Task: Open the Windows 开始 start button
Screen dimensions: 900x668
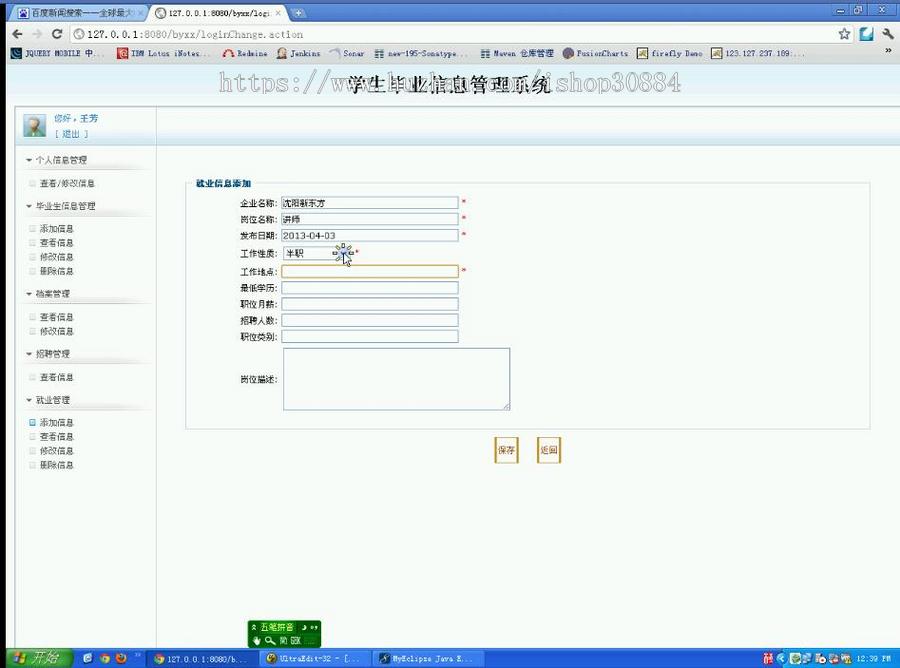Action: pos(39,658)
